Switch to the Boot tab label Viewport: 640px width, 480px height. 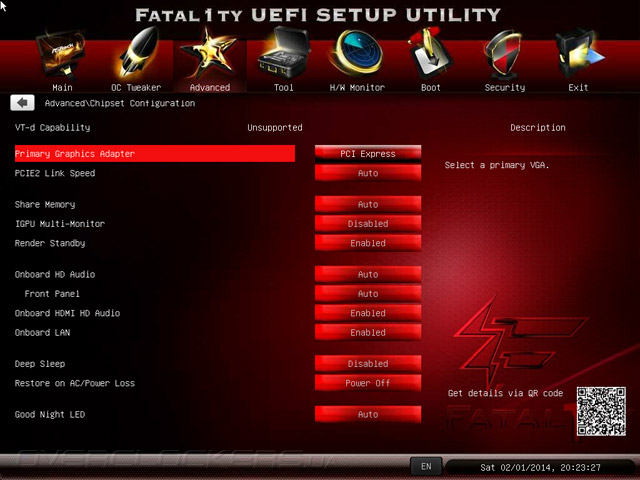[x=431, y=87]
